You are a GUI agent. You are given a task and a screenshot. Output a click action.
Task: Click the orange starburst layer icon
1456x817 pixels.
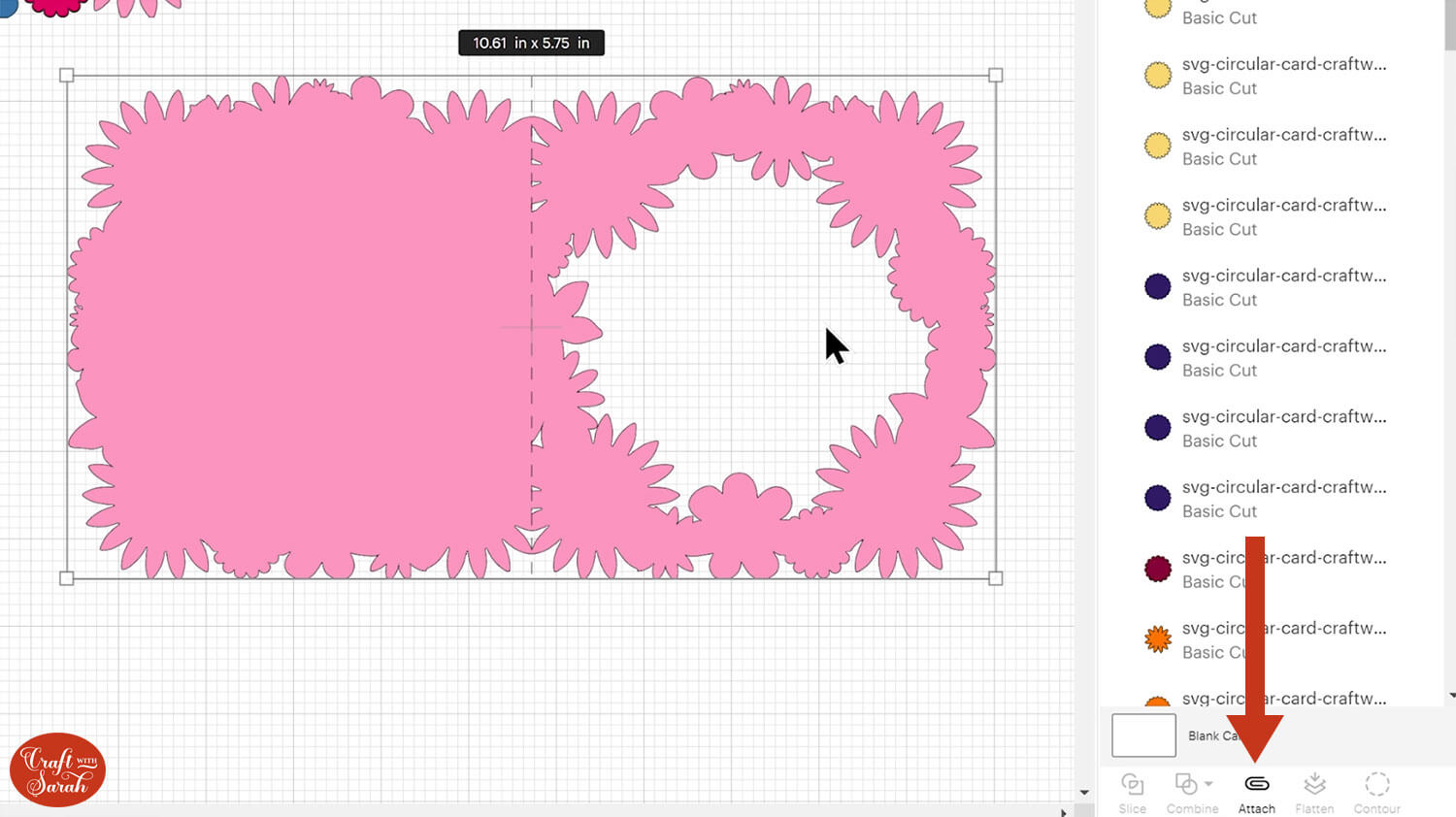click(1157, 638)
